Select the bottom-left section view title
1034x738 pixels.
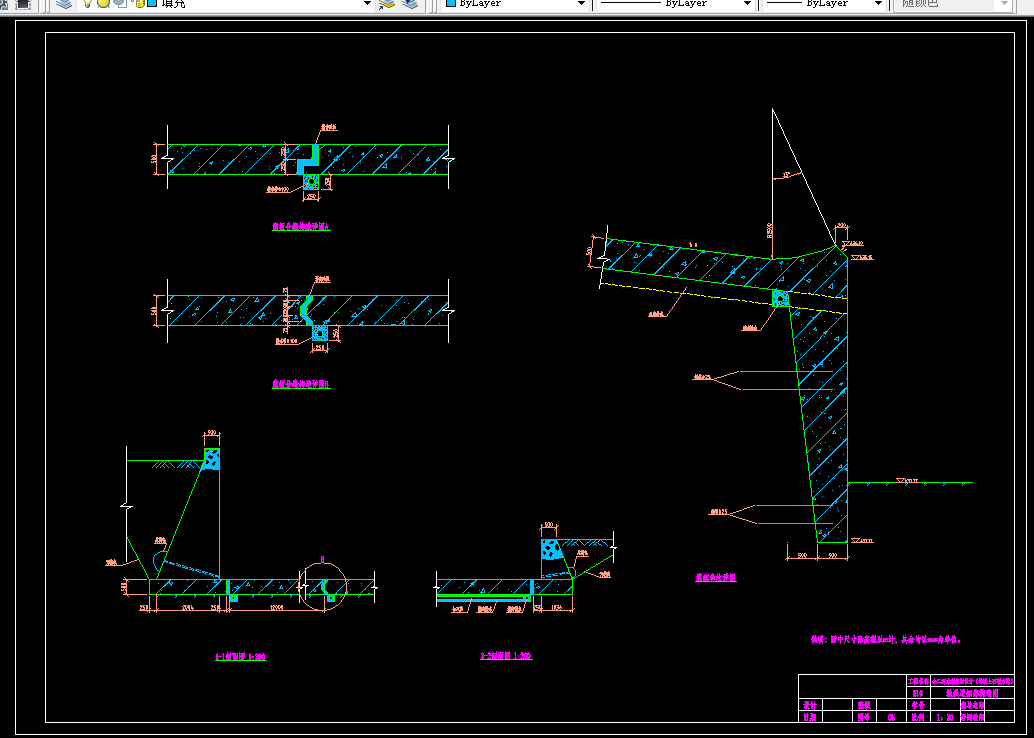point(241,657)
